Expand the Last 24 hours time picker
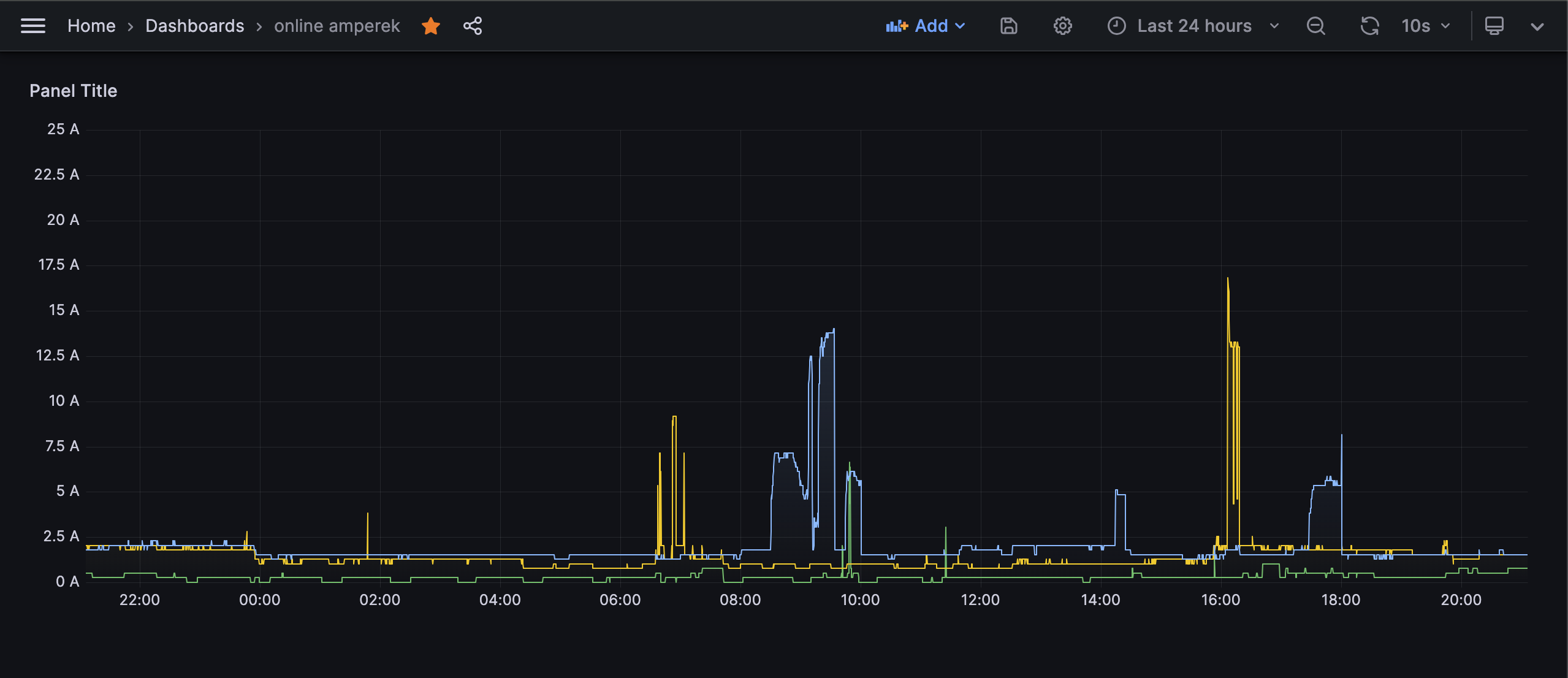This screenshot has width=1568, height=678. coord(1194,26)
